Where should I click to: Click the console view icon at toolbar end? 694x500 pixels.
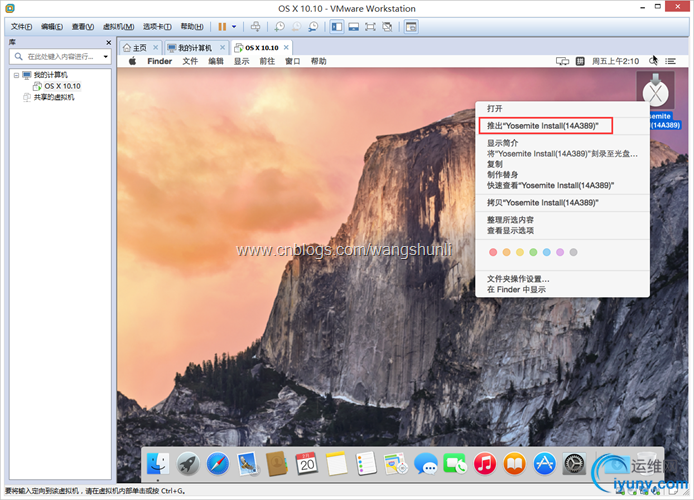click(x=411, y=27)
